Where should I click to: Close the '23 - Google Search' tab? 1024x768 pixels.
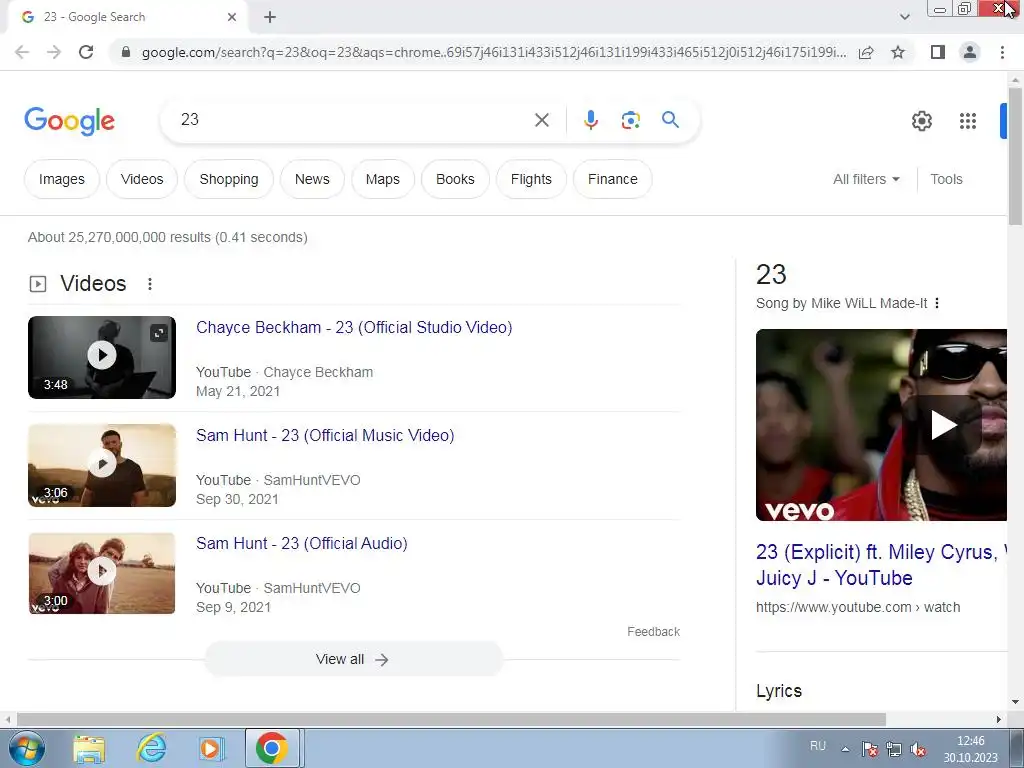point(232,17)
